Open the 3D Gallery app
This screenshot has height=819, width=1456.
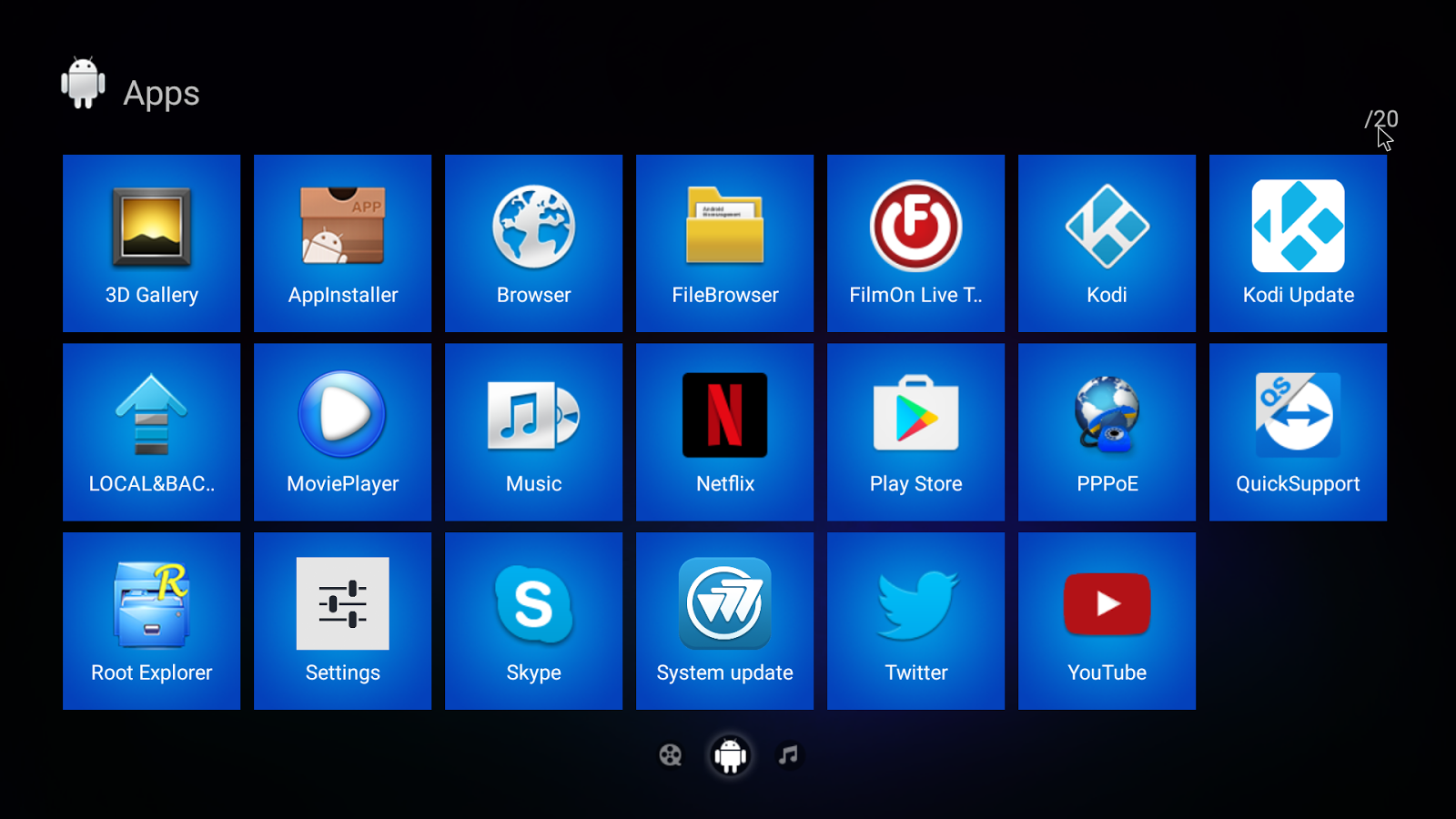pyautogui.click(x=151, y=243)
